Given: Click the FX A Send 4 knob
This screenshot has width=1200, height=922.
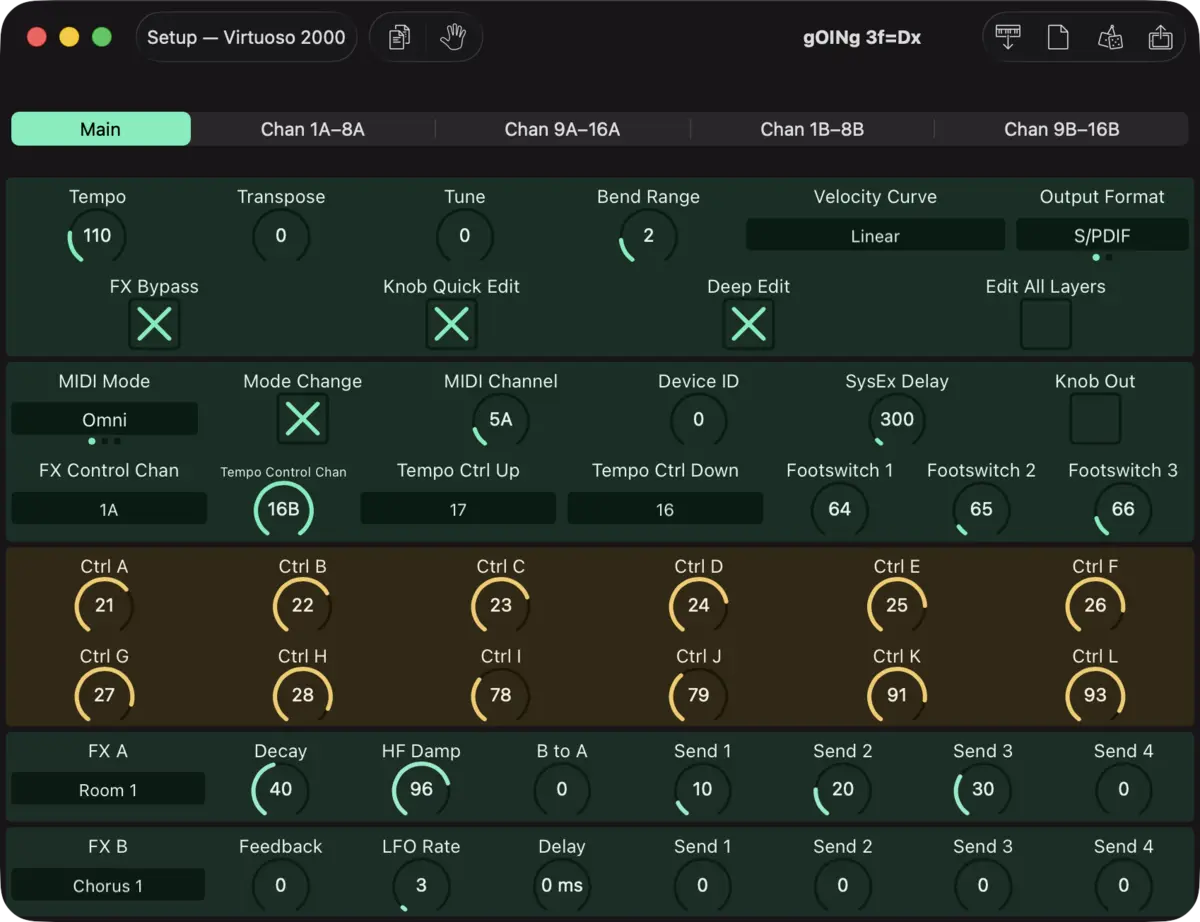Looking at the screenshot, I should (x=1124, y=789).
